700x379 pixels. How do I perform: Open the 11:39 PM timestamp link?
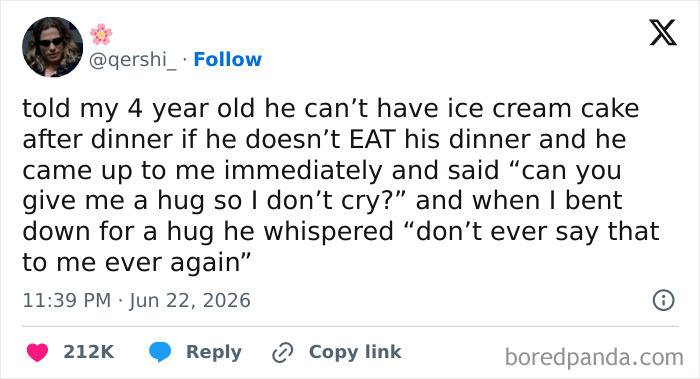pyautogui.click(x=67, y=300)
